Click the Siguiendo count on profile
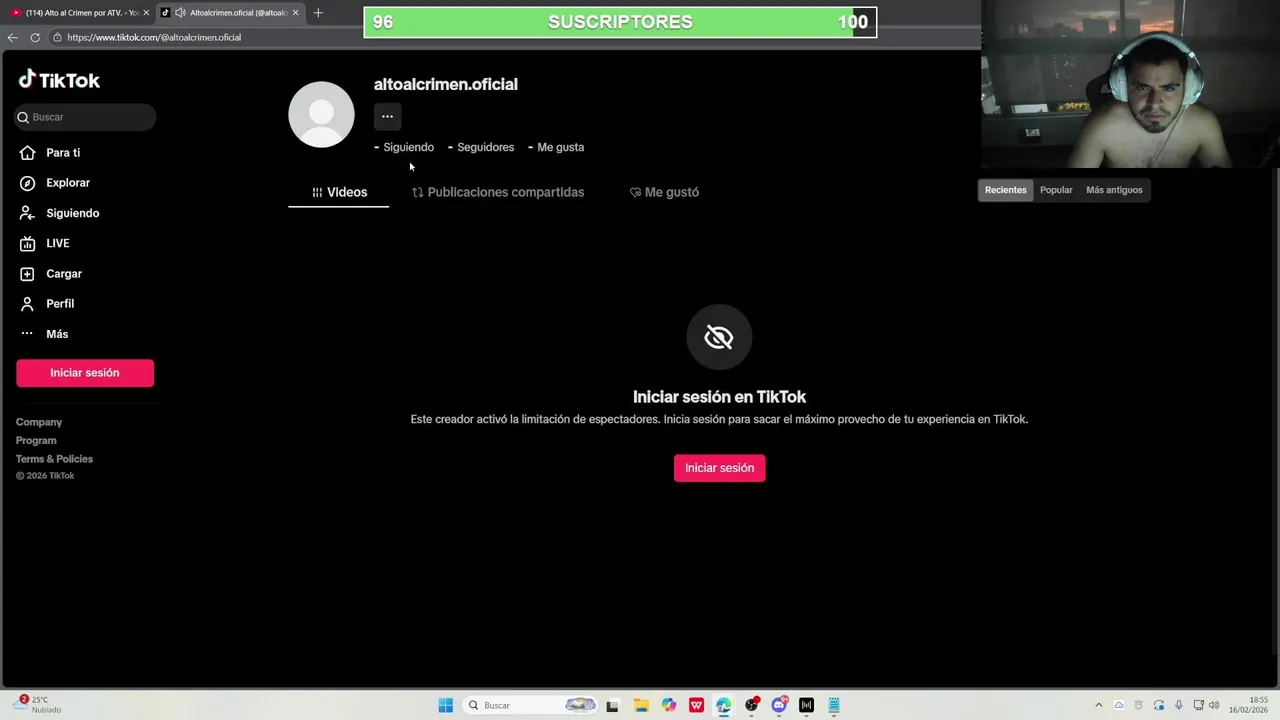Viewport: 1280px width, 720px height. pos(404,147)
